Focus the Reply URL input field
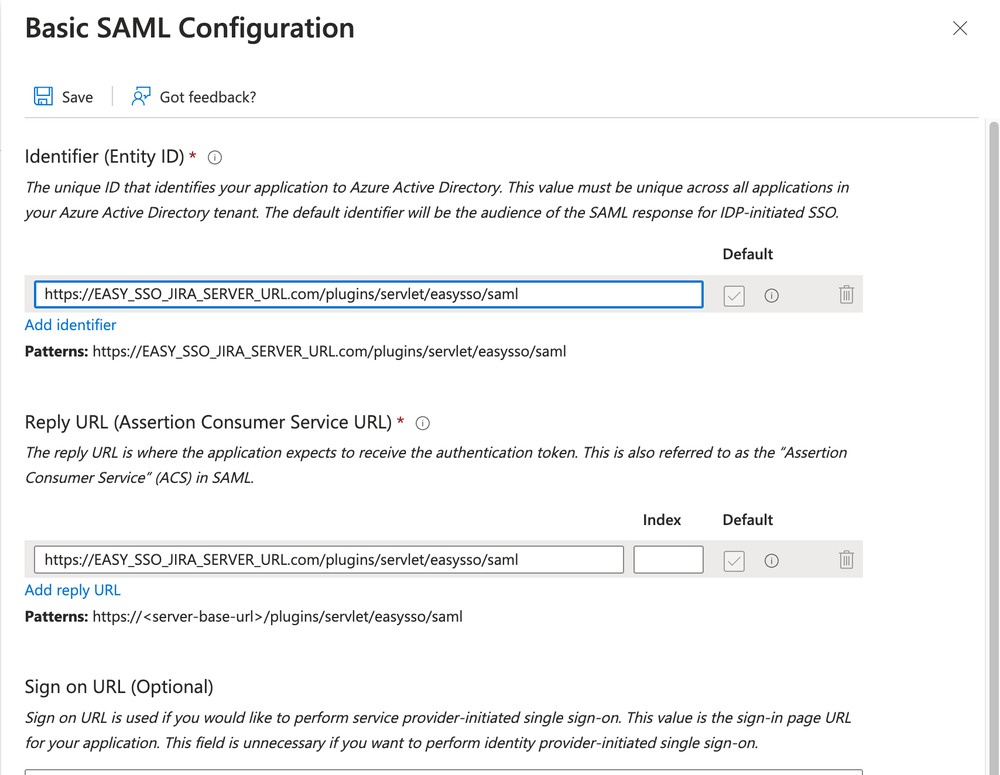The image size is (1000, 775). coord(329,559)
